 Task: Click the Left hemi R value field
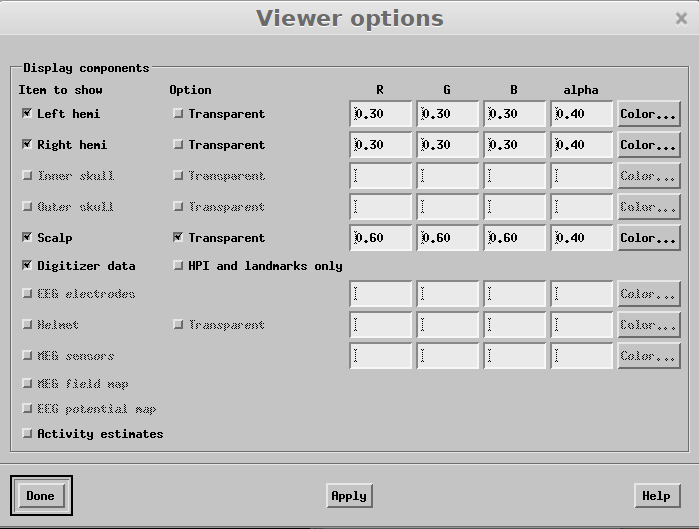pos(381,114)
